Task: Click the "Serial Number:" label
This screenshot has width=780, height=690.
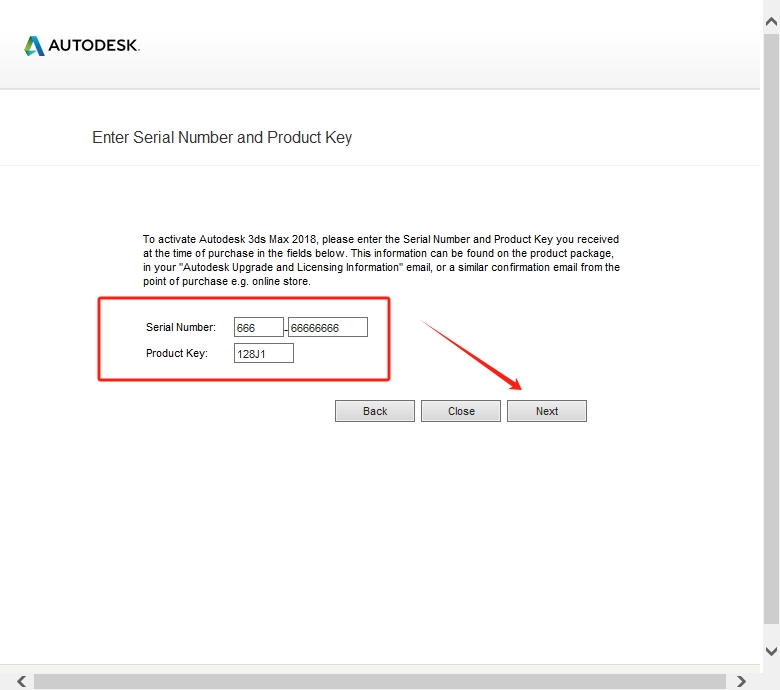Action: [x=181, y=327]
